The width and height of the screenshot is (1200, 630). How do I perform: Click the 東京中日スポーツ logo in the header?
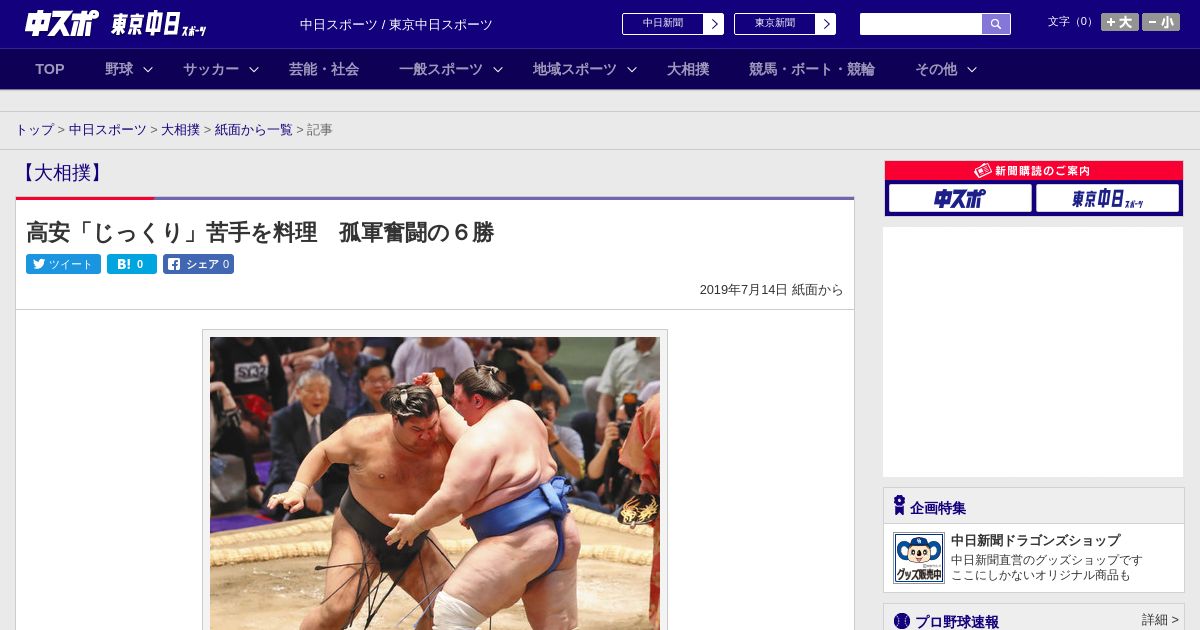click(x=159, y=24)
